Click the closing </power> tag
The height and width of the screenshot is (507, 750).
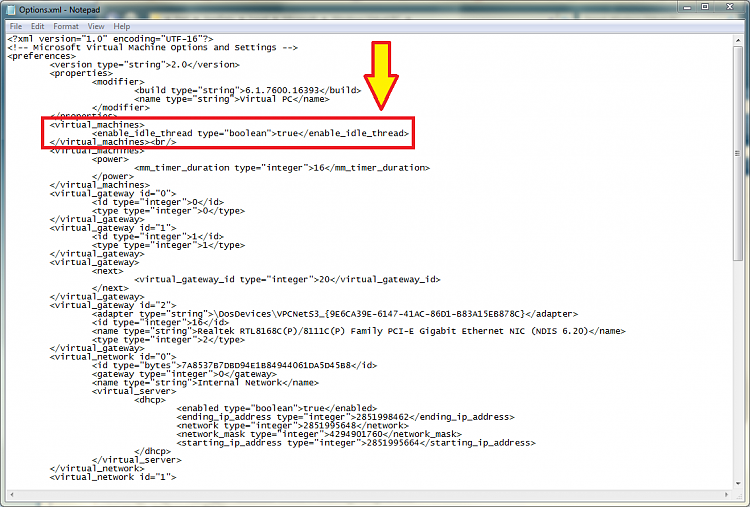coord(113,176)
